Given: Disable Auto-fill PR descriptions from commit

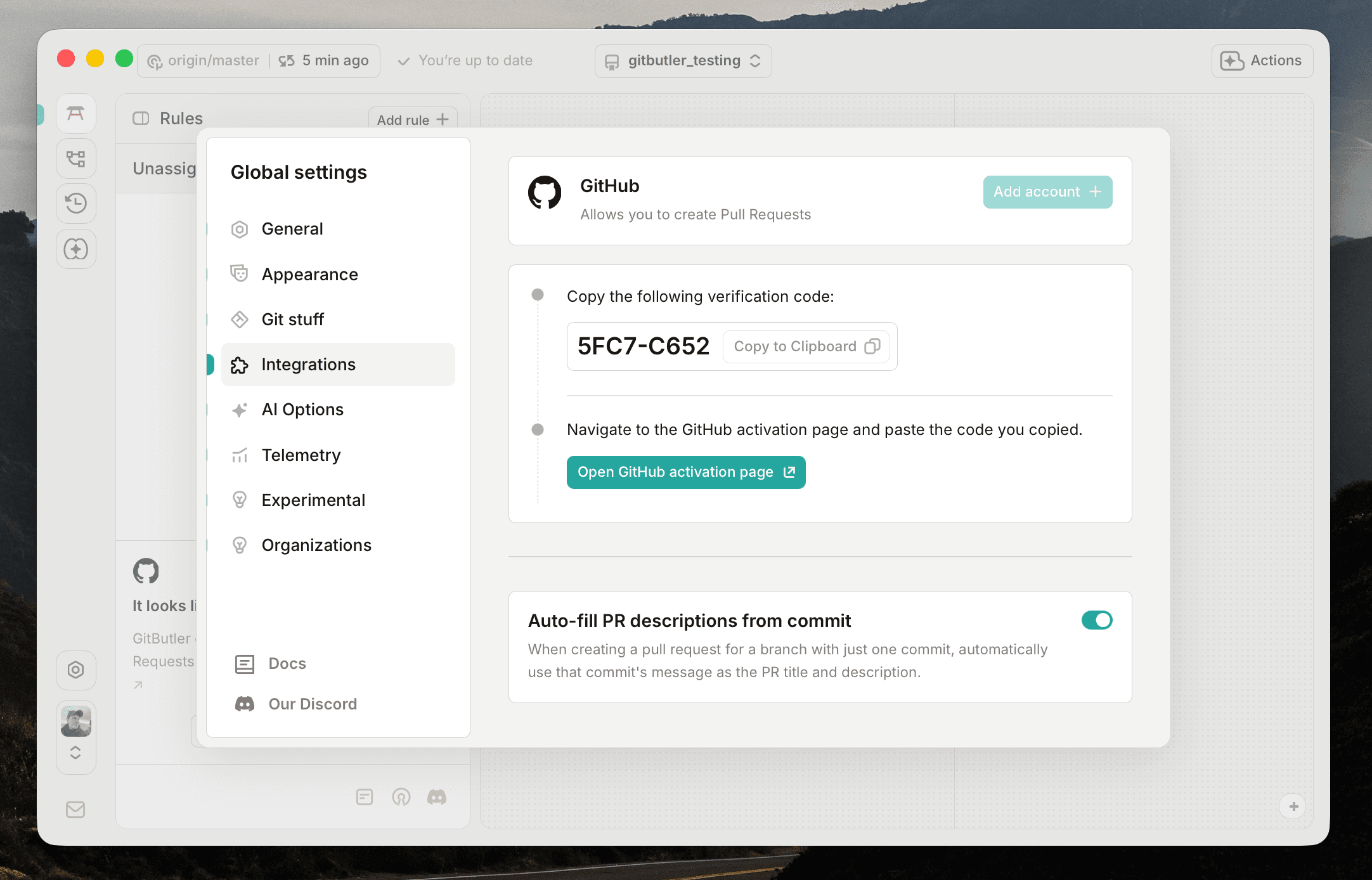Looking at the screenshot, I should tap(1097, 620).
